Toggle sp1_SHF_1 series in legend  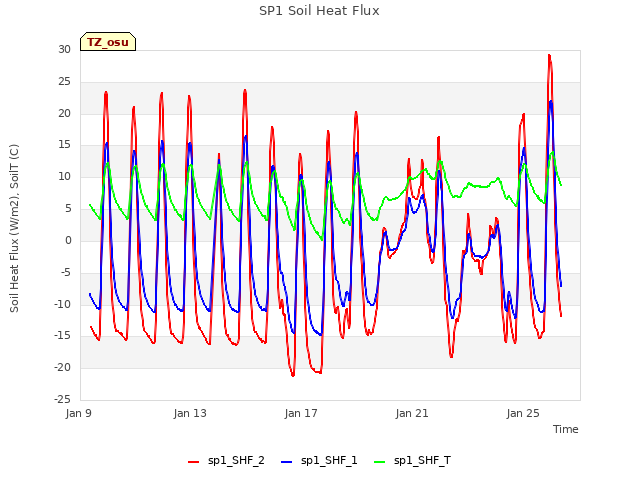pos(319,461)
